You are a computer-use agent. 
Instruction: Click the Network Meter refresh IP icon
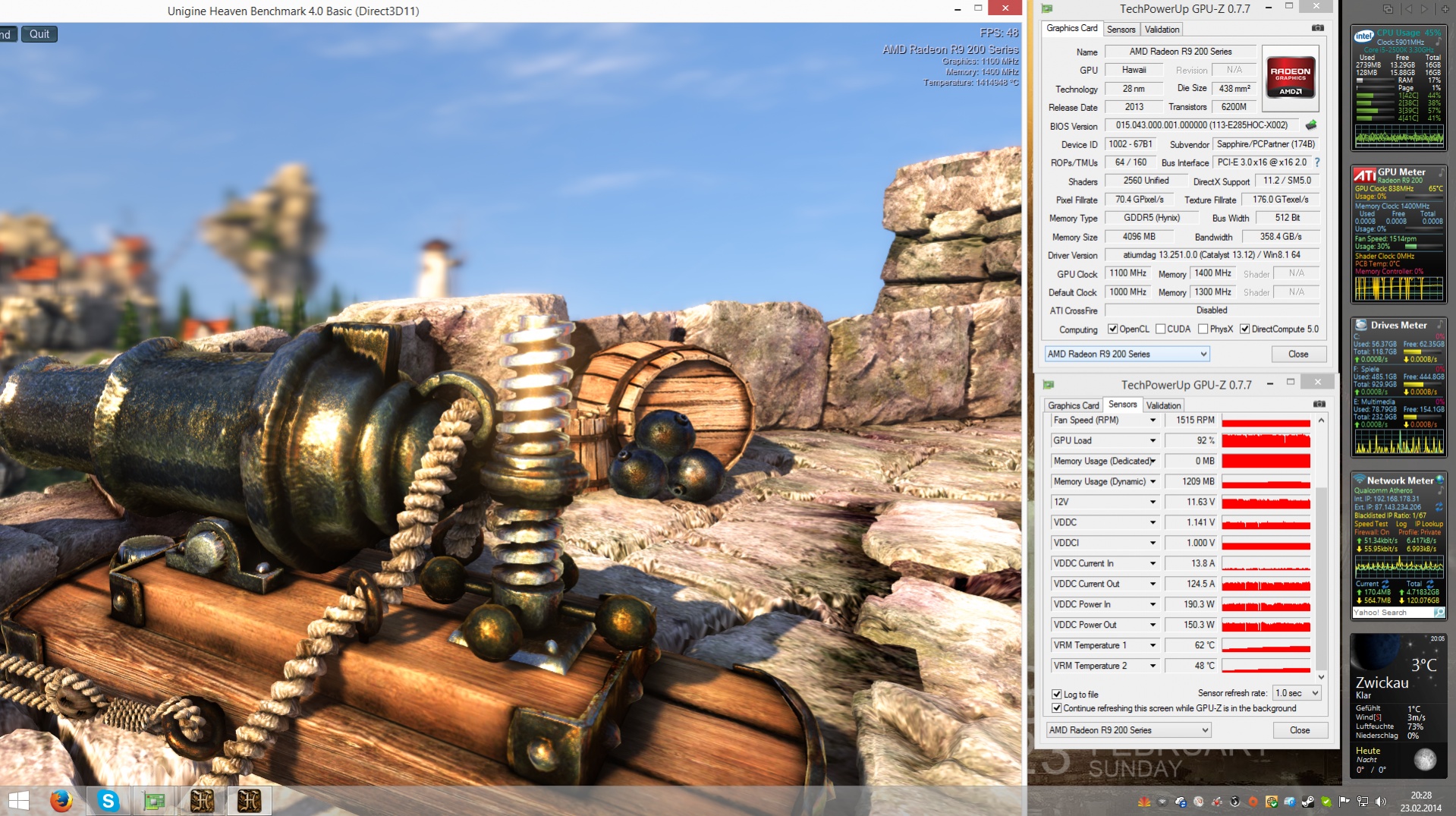[x=1439, y=506]
